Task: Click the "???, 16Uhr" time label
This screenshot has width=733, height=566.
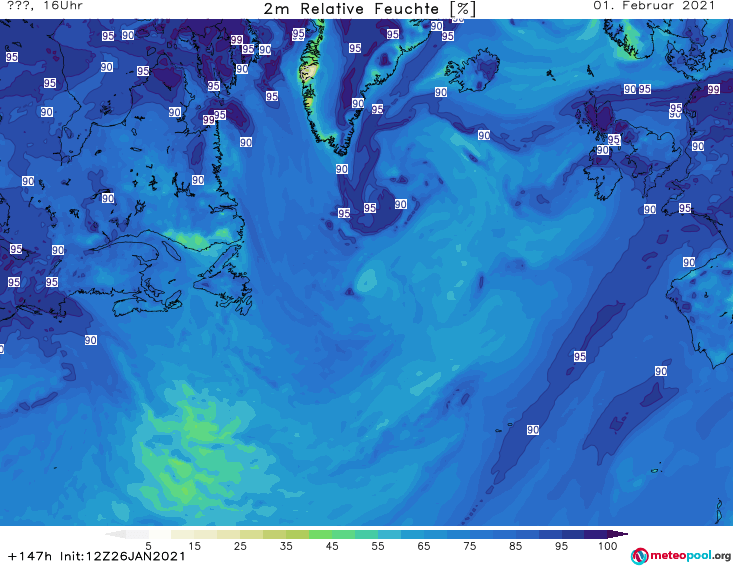Action: pyautogui.click(x=44, y=6)
